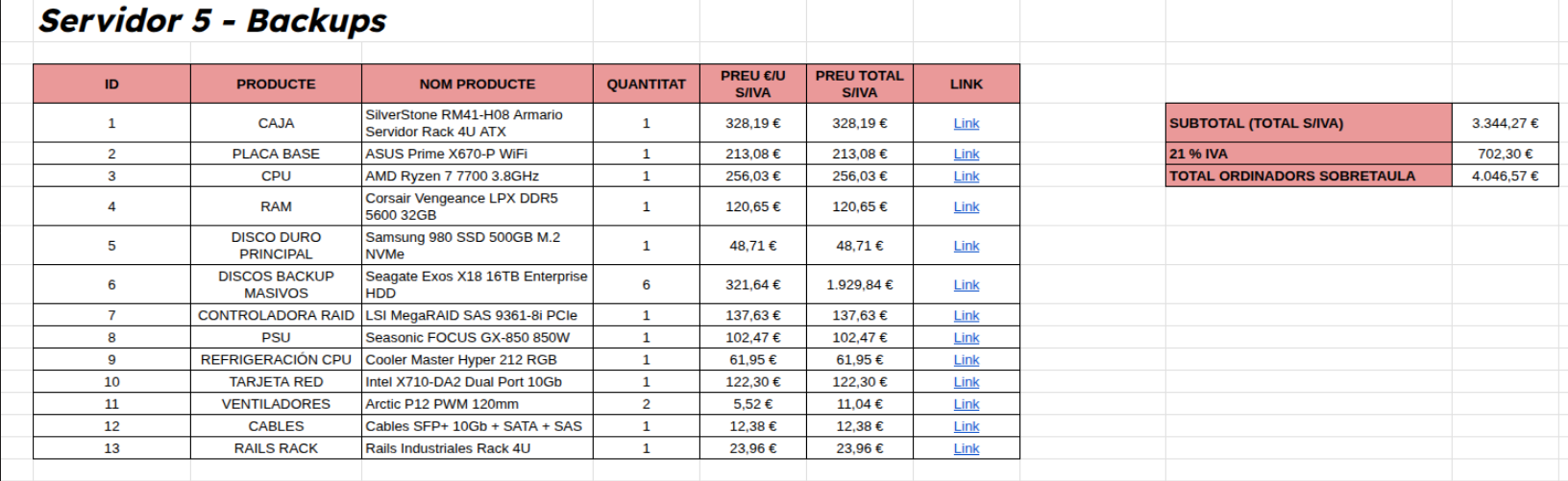This screenshot has height=481, width=1568.
Task: Open the PSU row Link
Action: click(x=966, y=337)
